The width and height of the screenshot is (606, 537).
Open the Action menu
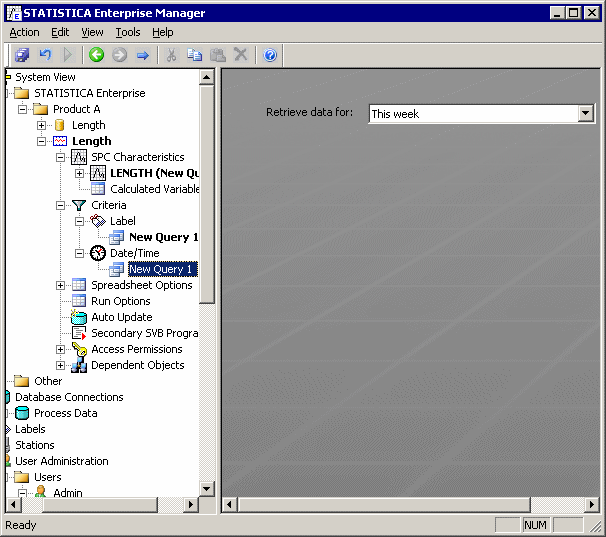tap(24, 32)
